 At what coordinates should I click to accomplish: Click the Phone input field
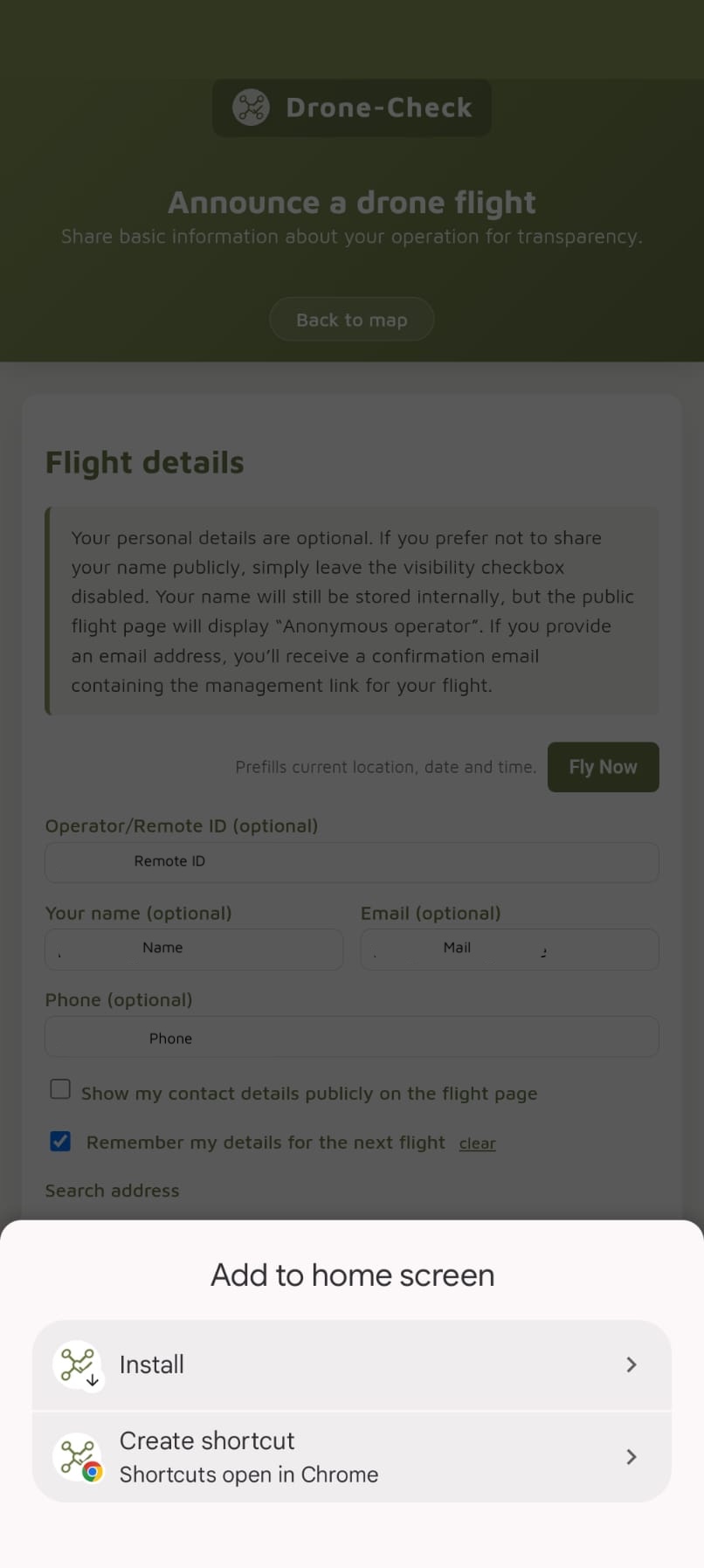point(351,1037)
